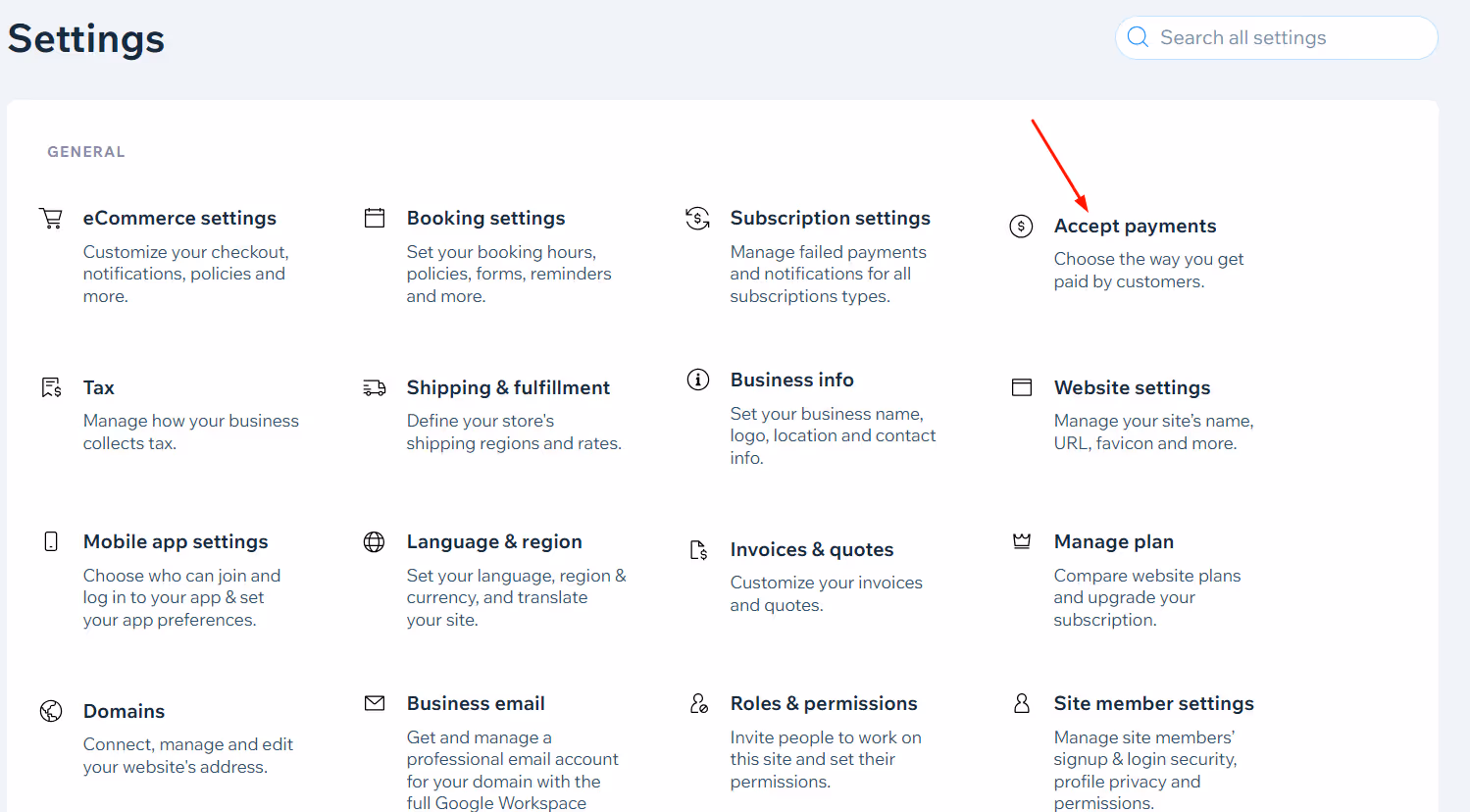Click the Tax receipt icon
Screen dimensions: 1470x812
(x=51, y=387)
